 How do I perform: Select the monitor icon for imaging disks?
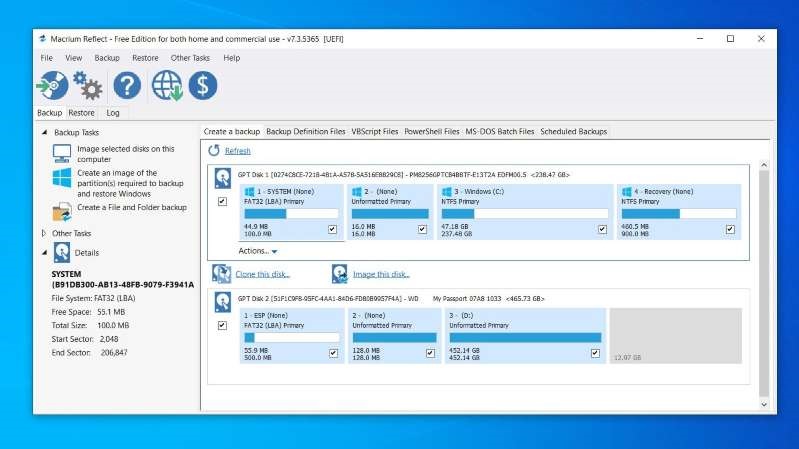(x=62, y=153)
